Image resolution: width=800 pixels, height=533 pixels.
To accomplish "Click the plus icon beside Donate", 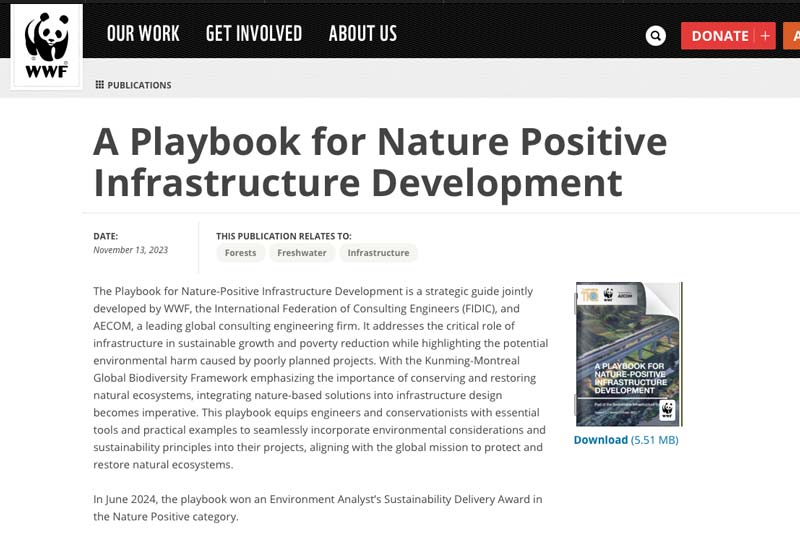I will point(765,36).
